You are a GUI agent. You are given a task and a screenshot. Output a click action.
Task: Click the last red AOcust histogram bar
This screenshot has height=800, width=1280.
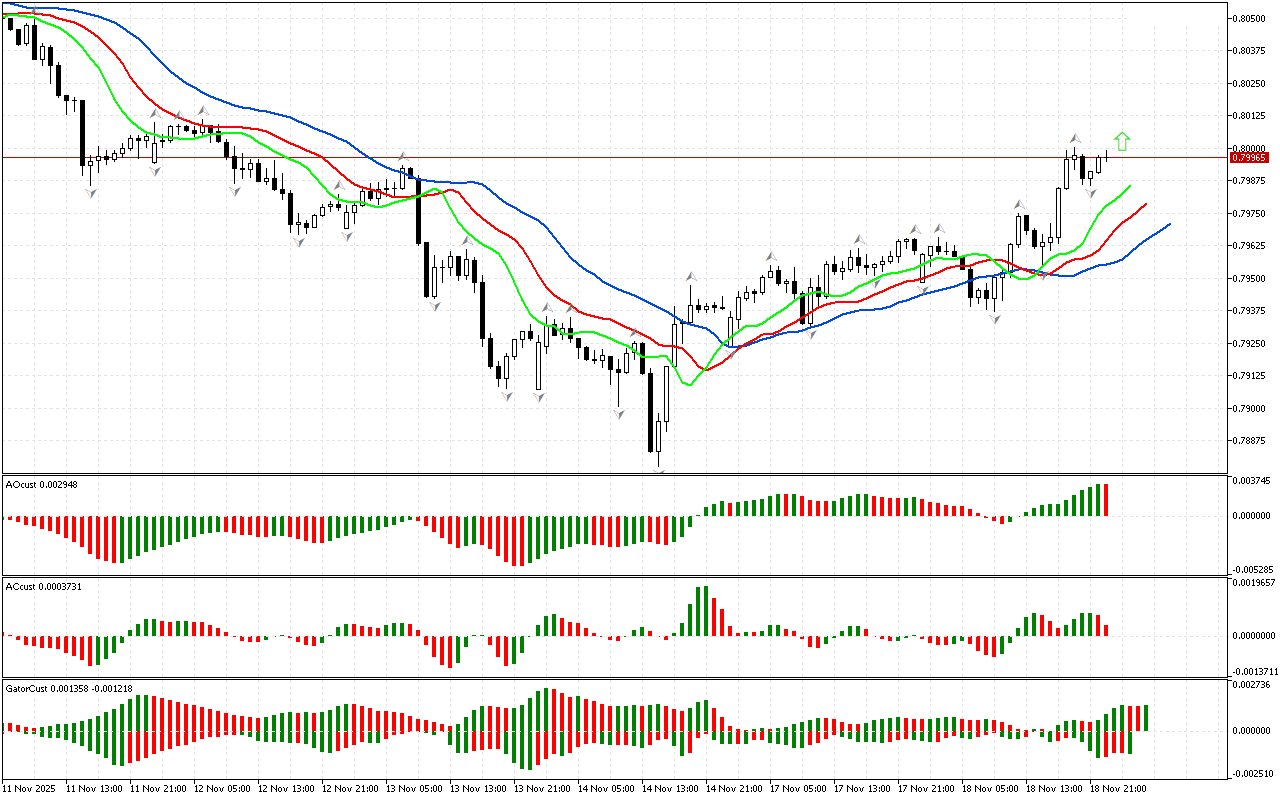(x=1106, y=500)
